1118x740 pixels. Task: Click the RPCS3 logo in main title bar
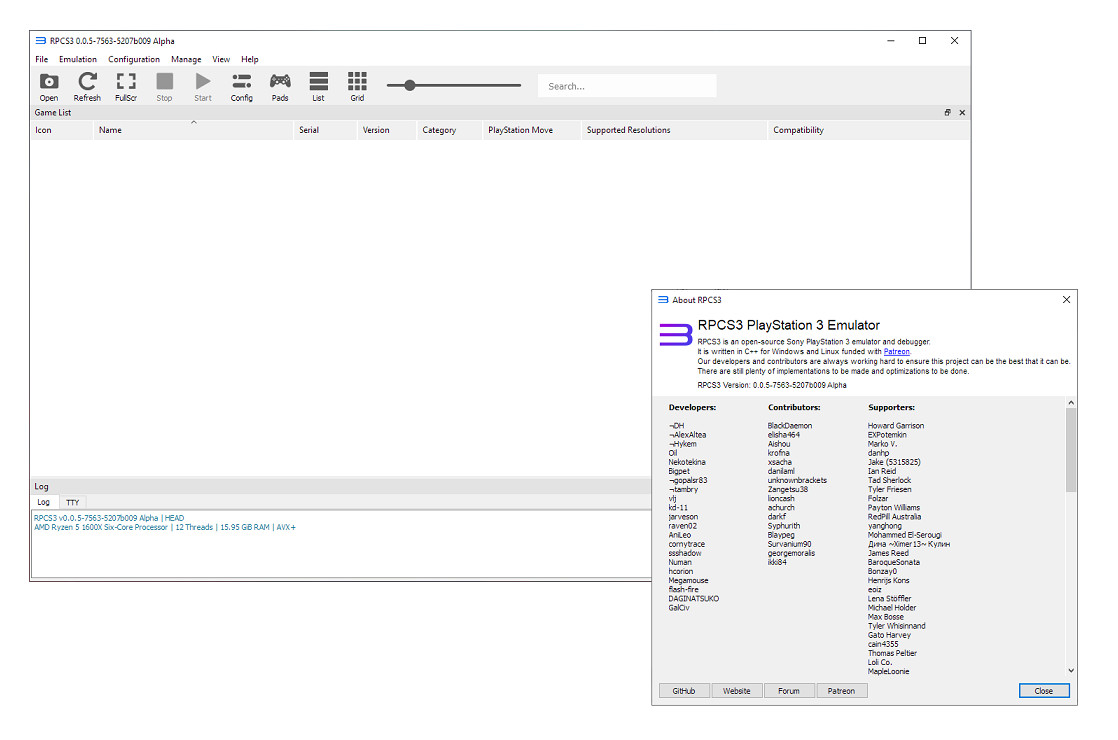click(x=41, y=41)
